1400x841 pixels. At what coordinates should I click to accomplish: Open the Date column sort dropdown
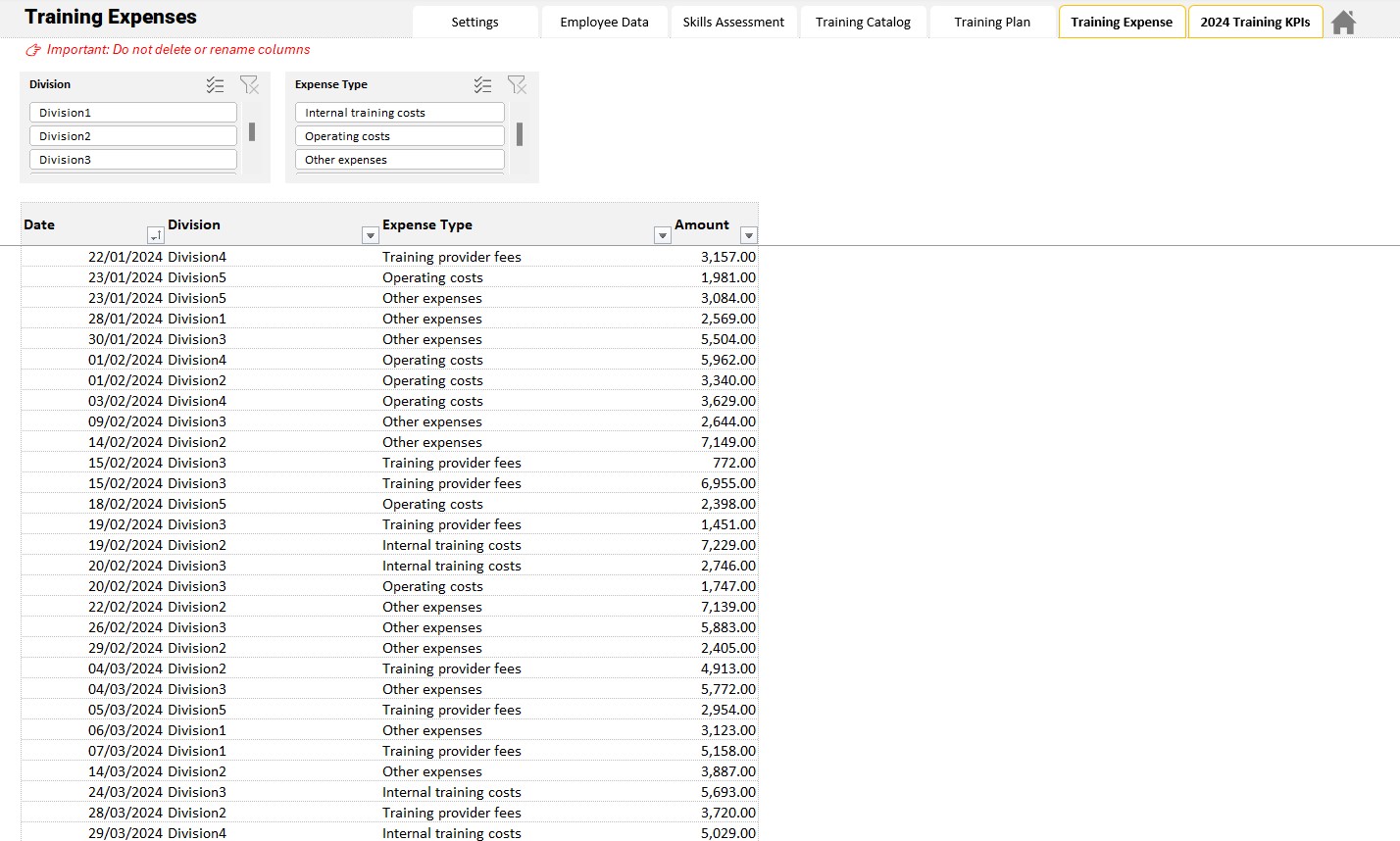click(x=155, y=235)
